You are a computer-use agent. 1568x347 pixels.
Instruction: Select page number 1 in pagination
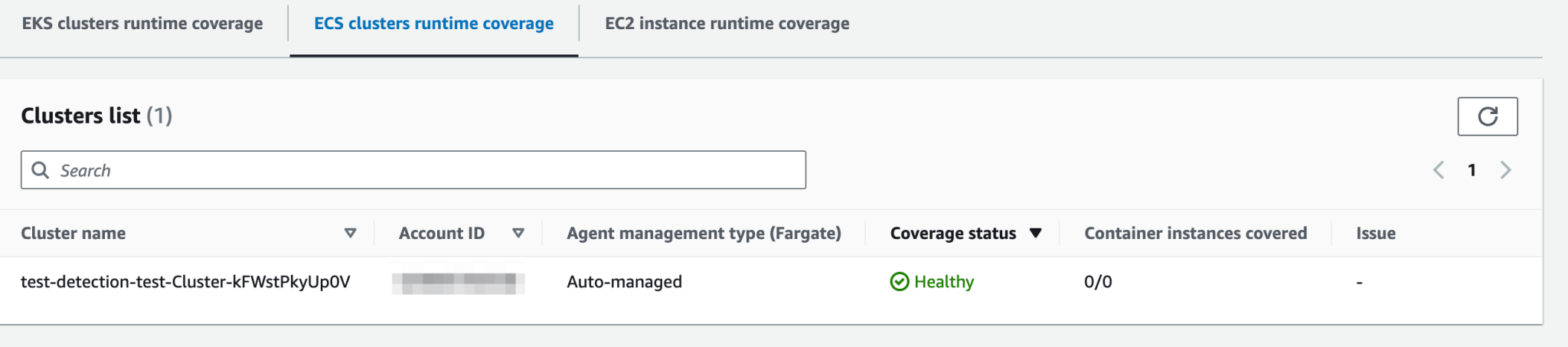coord(1472,170)
